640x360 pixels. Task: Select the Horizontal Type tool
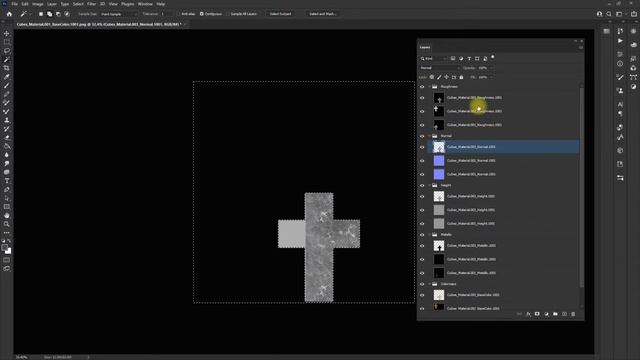(7, 181)
